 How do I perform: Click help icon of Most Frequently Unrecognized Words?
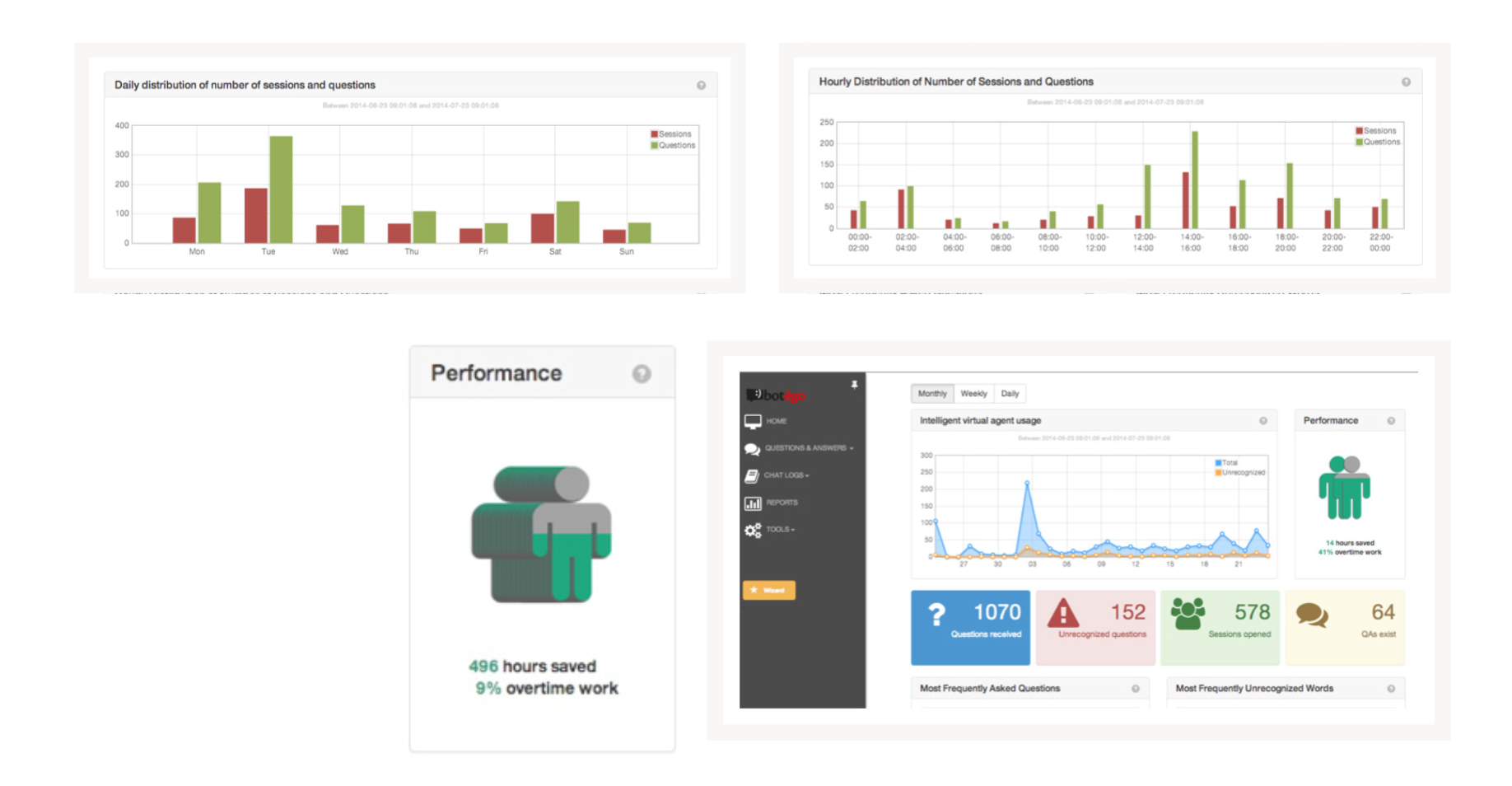(1391, 689)
